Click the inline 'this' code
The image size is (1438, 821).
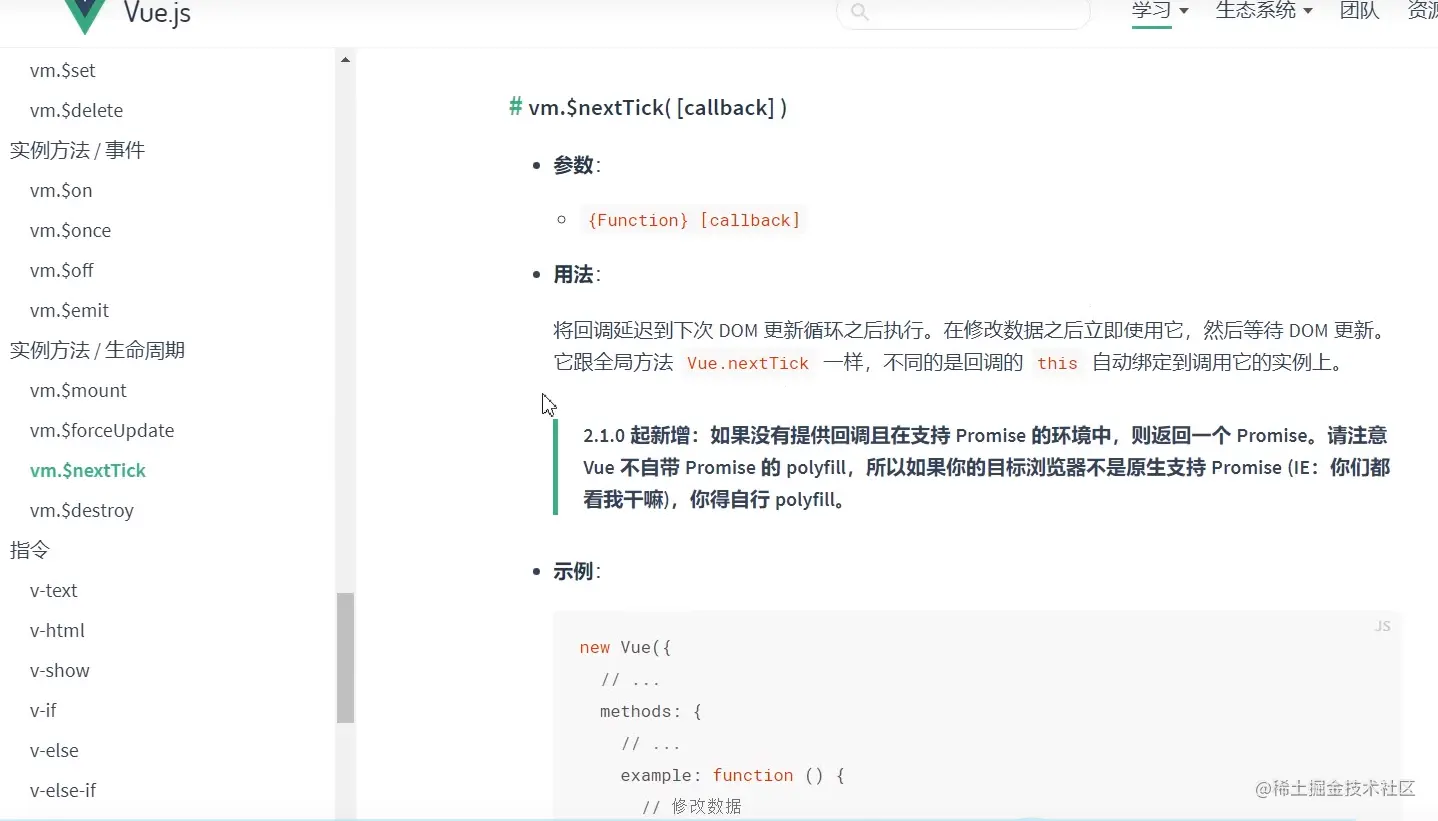point(1057,363)
